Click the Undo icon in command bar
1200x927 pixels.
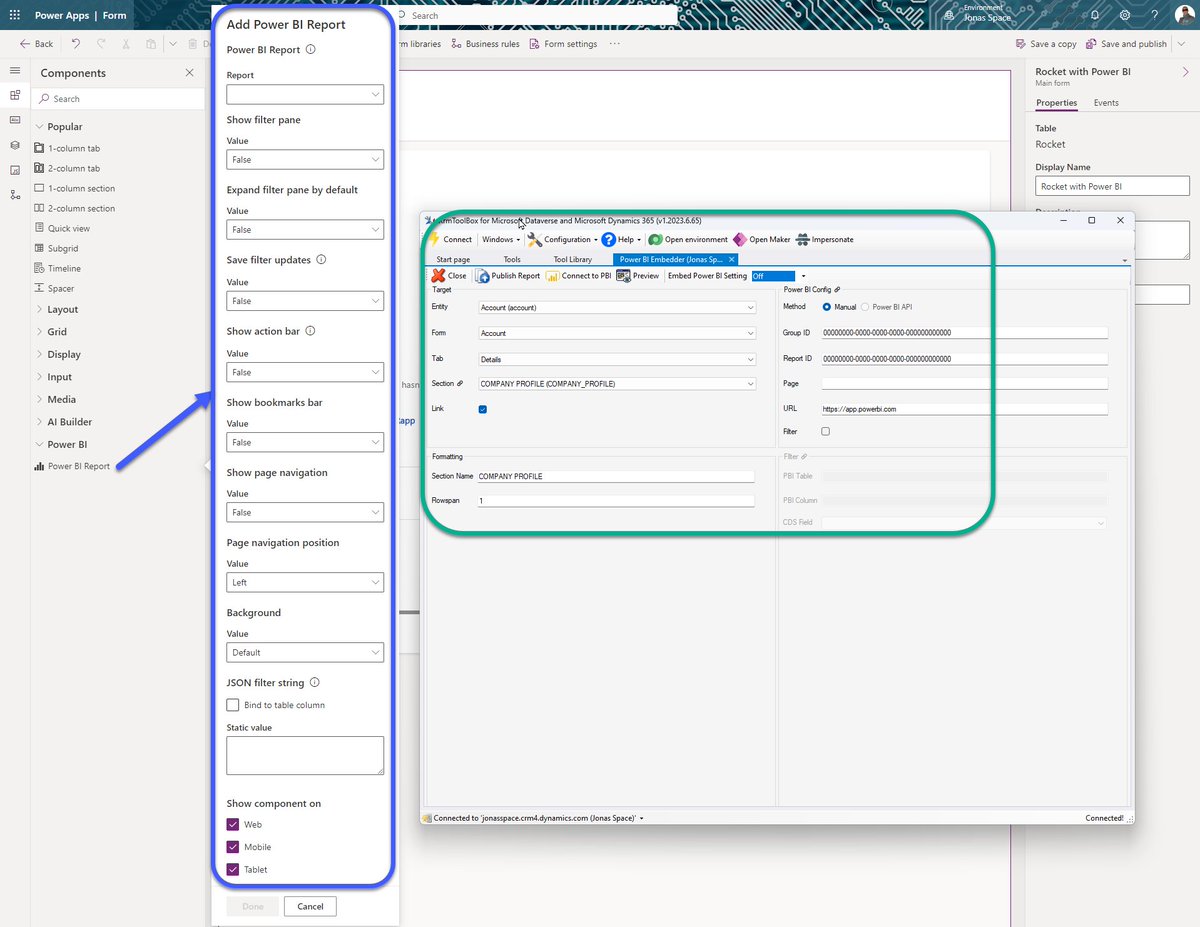click(x=76, y=44)
